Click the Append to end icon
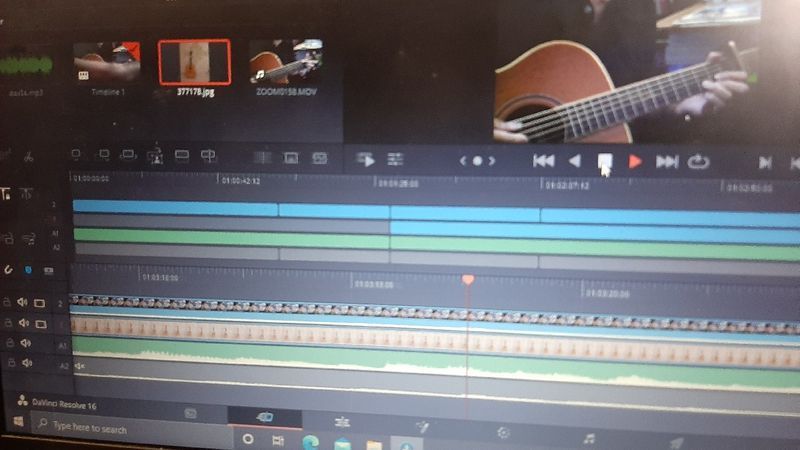The height and width of the screenshot is (450, 800). pyautogui.click(x=104, y=155)
